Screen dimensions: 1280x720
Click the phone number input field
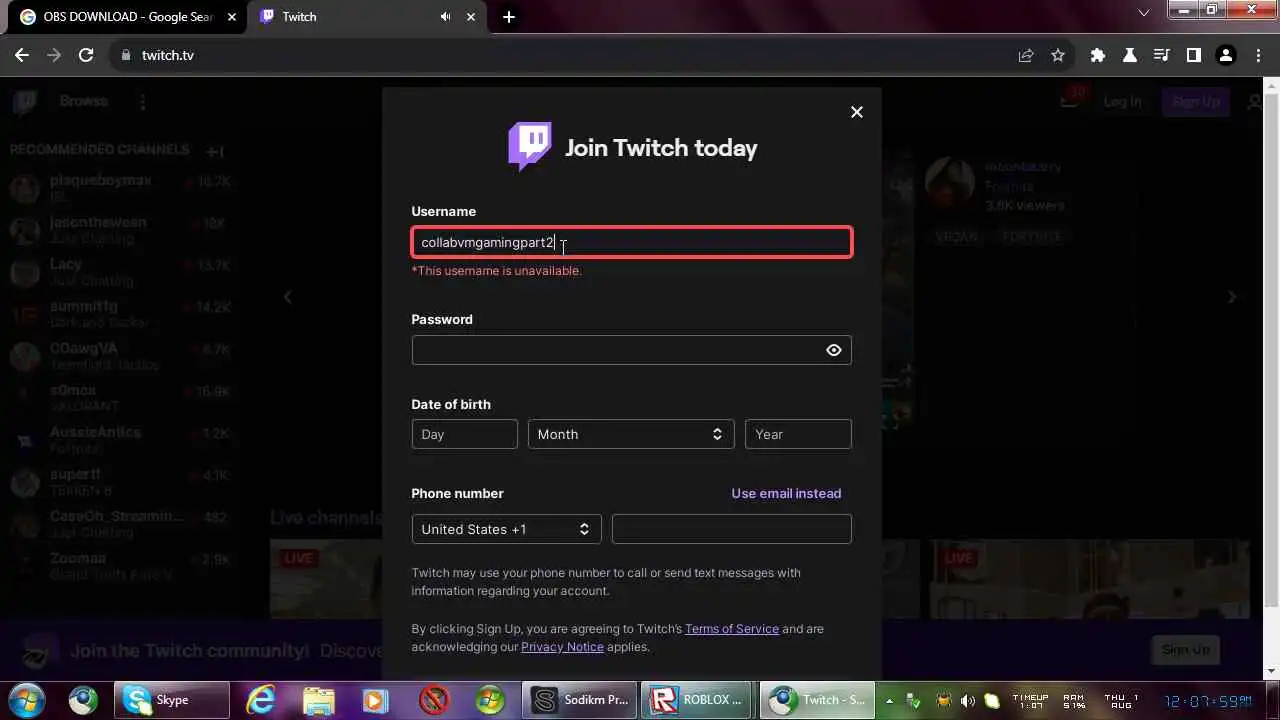[x=732, y=529]
